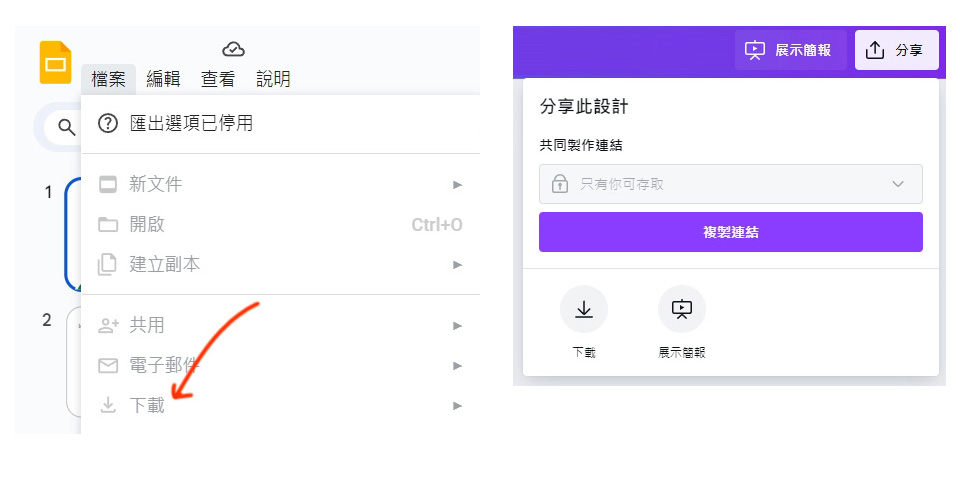Screen dimensions: 960x480
Task: Open the 編輯 menu
Action: click(x=163, y=79)
